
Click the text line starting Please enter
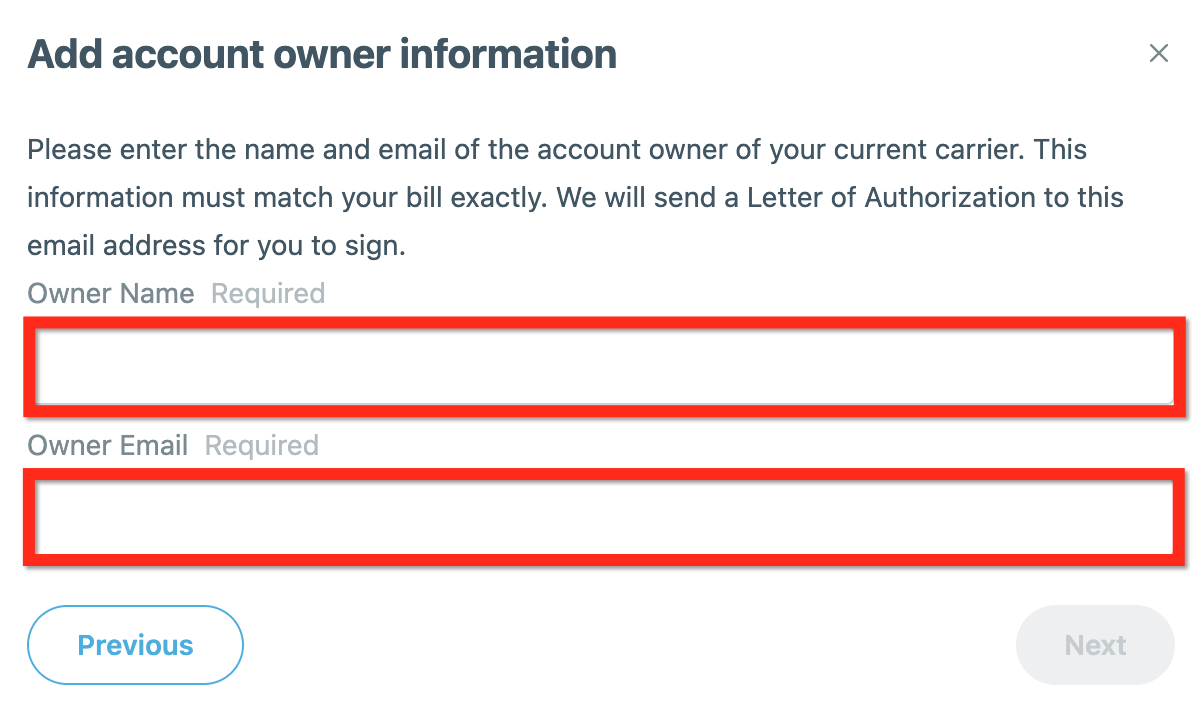(557, 151)
